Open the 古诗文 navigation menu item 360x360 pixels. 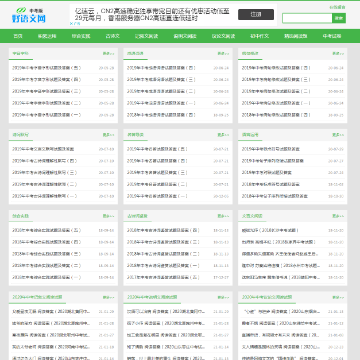click(x=112, y=36)
